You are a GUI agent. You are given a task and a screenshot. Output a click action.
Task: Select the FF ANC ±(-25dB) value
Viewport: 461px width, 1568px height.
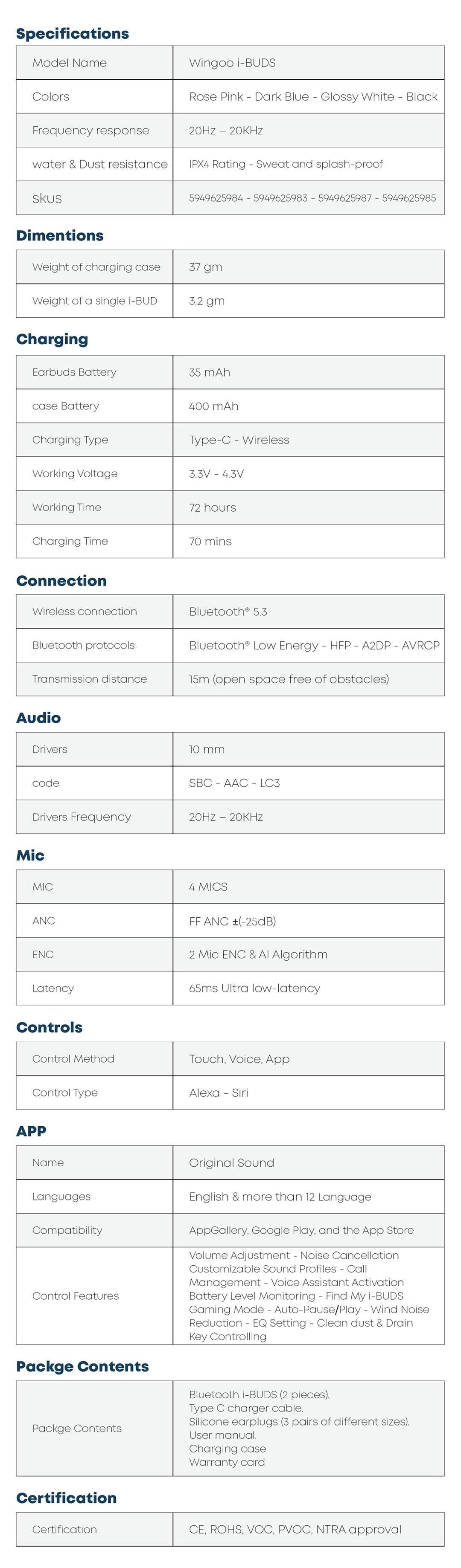coord(232,921)
